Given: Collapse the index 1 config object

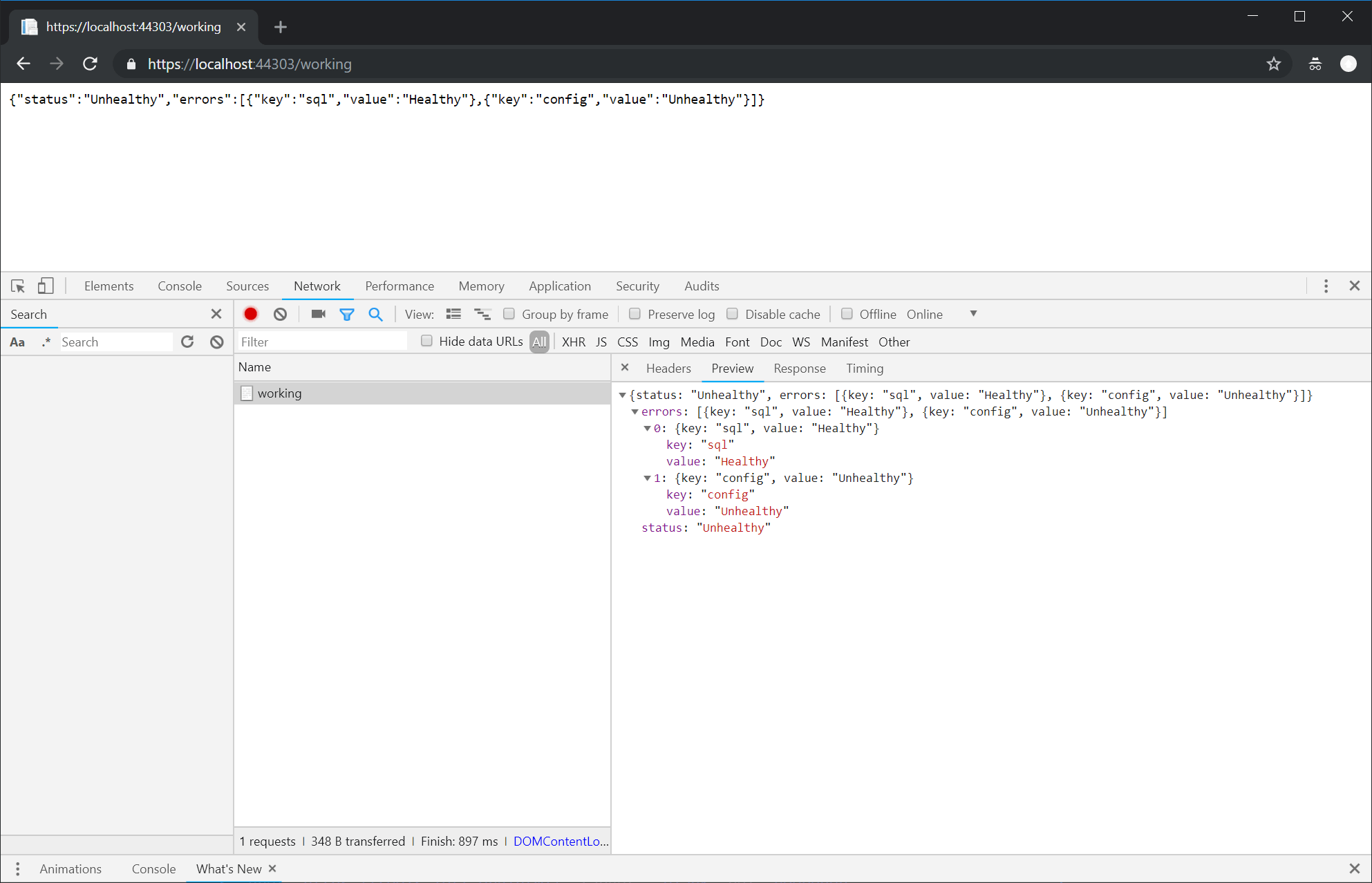Looking at the screenshot, I should coord(647,478).
